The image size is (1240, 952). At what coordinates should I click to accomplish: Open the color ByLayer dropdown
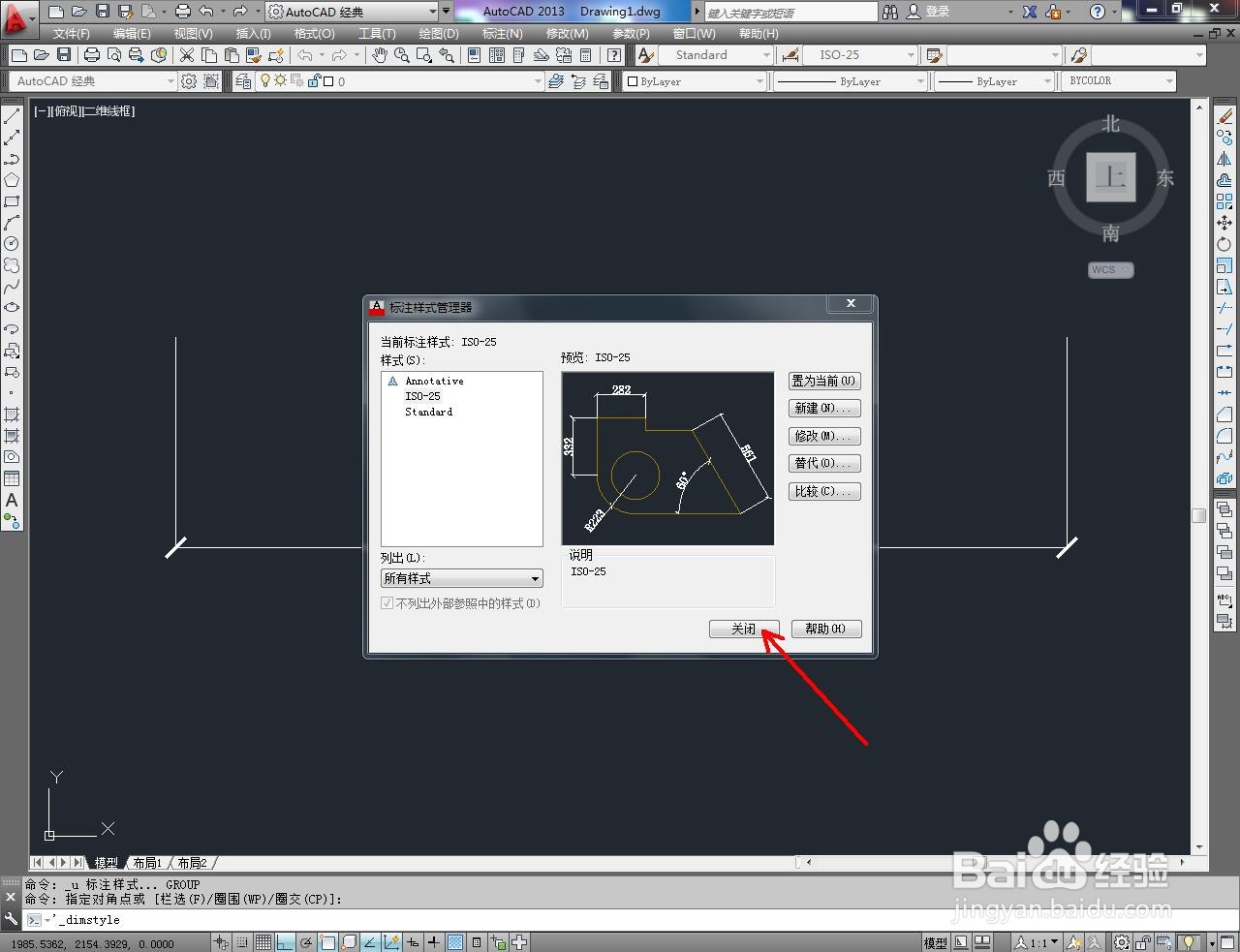coord(694,81)
